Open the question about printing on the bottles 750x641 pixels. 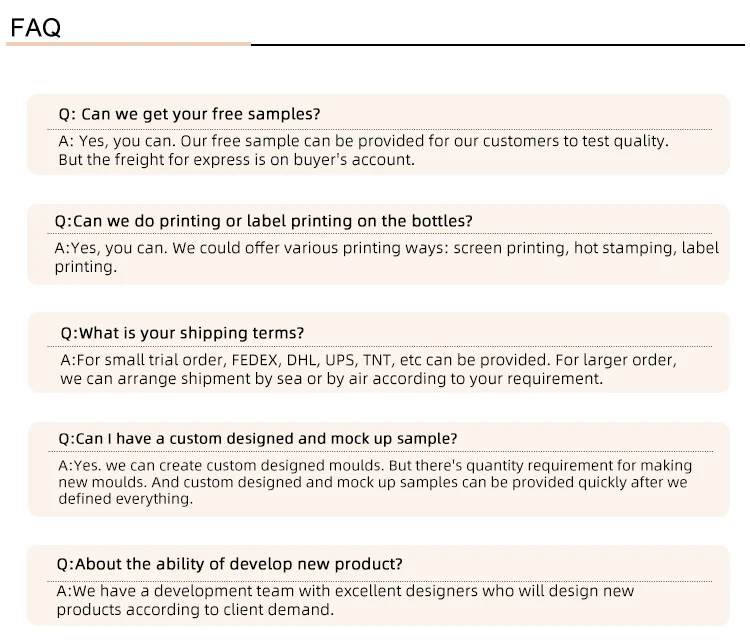(263, 221)
